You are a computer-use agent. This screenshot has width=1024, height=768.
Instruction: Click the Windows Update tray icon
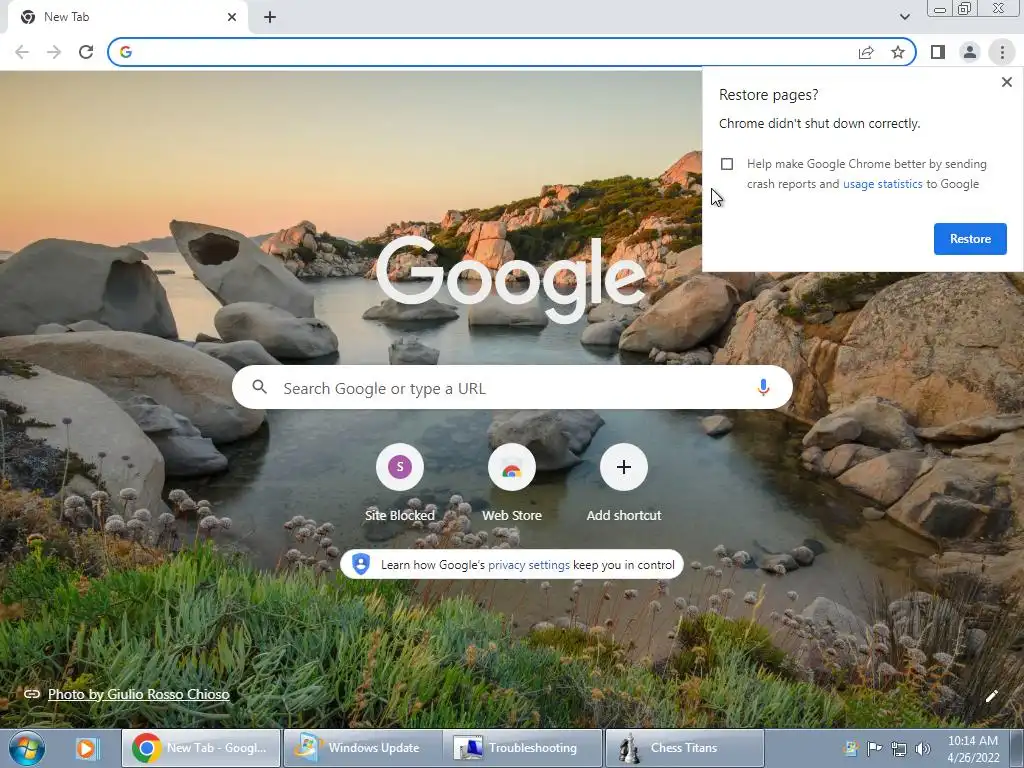[x=850, y=748]
